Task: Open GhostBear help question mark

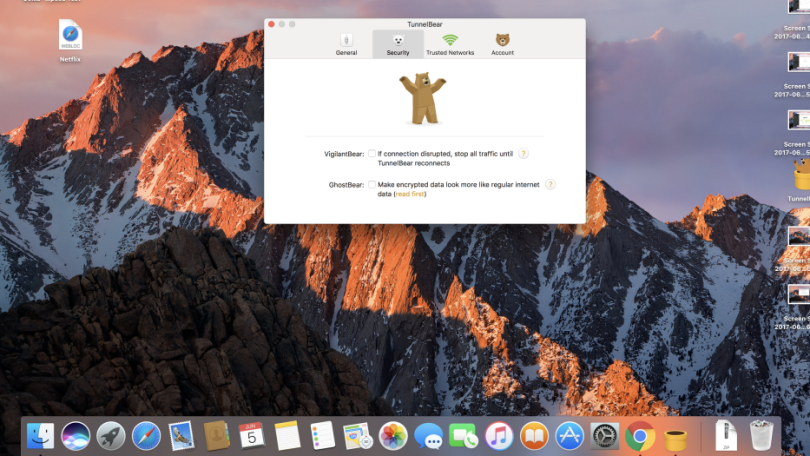Action: (x=550, y=184)
